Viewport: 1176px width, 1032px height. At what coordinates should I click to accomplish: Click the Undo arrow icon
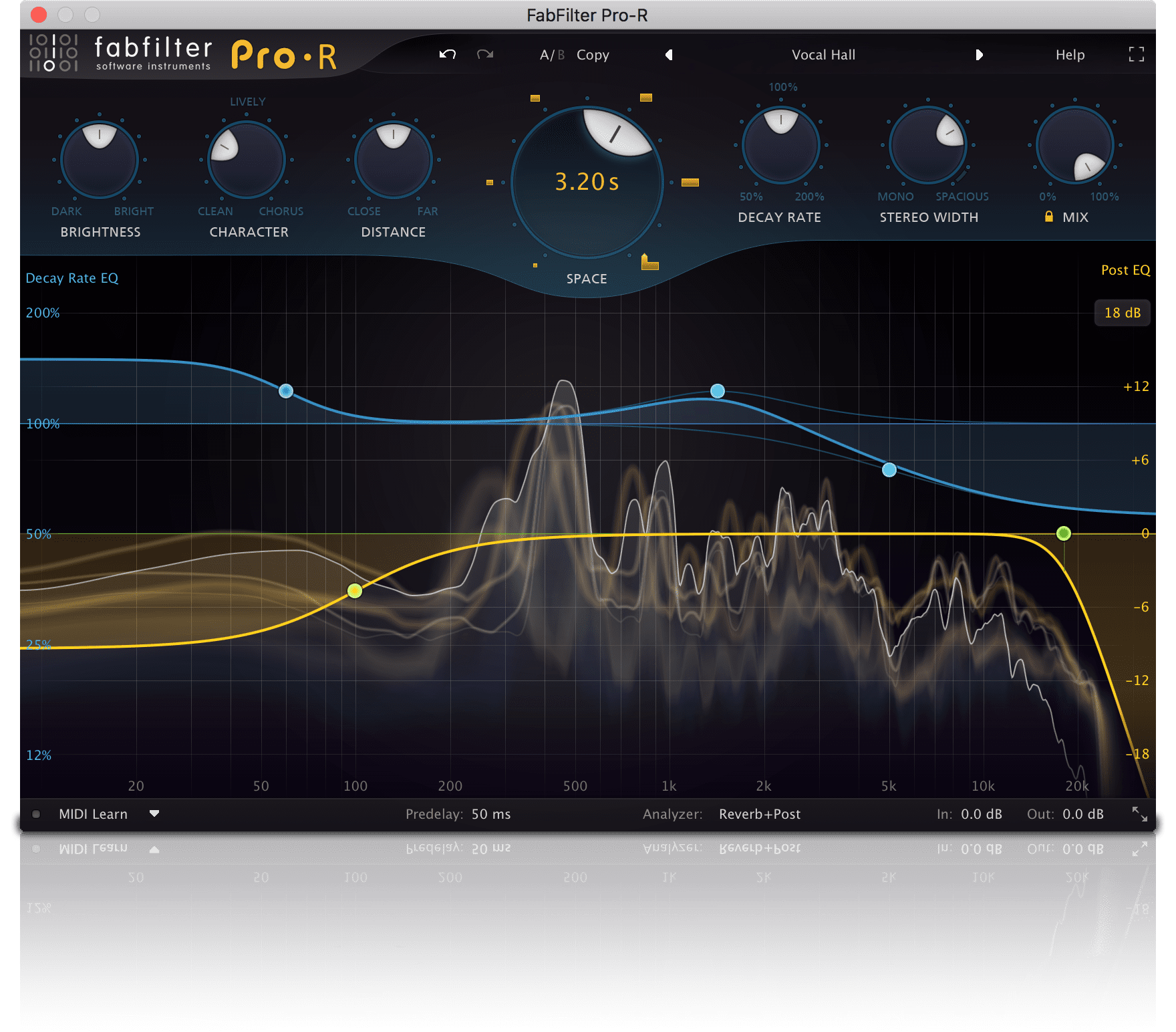point(448,54)
